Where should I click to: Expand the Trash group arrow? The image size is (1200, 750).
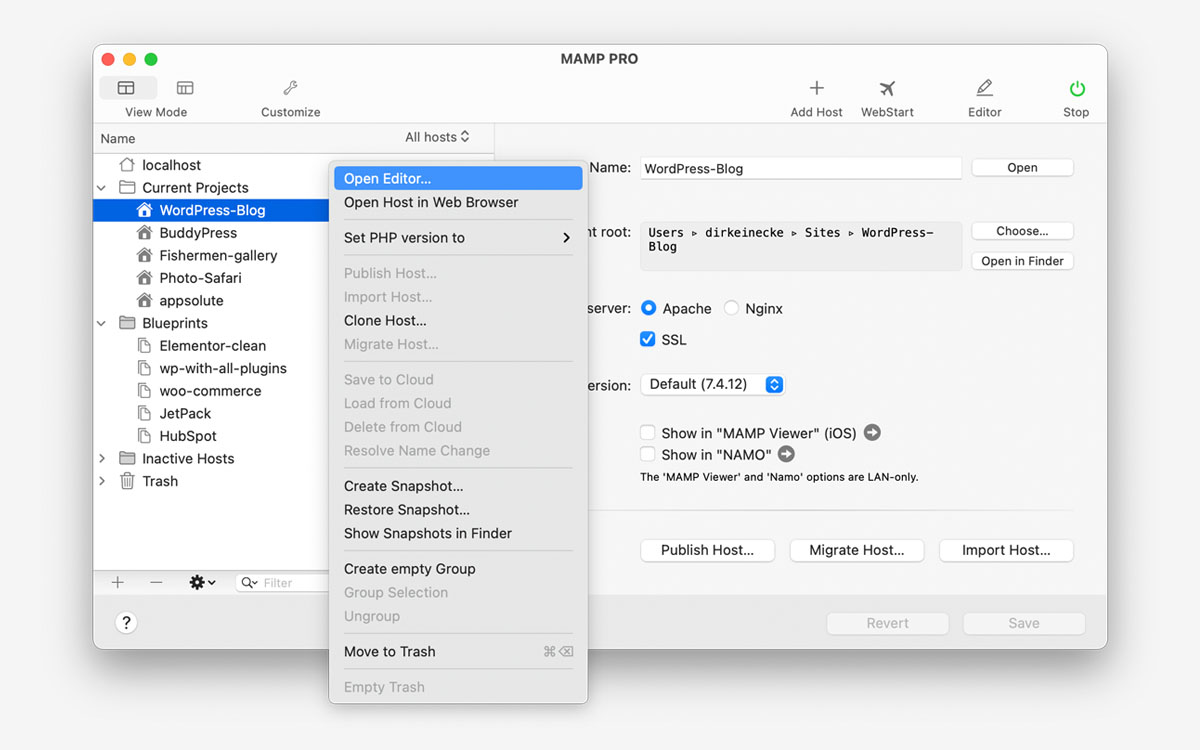101,481
